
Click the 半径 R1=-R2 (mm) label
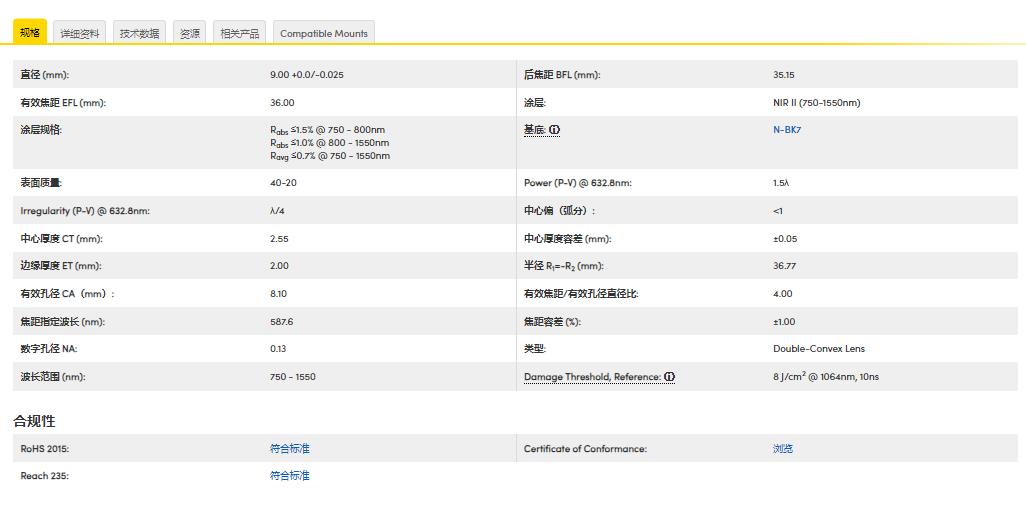(563, 266)
